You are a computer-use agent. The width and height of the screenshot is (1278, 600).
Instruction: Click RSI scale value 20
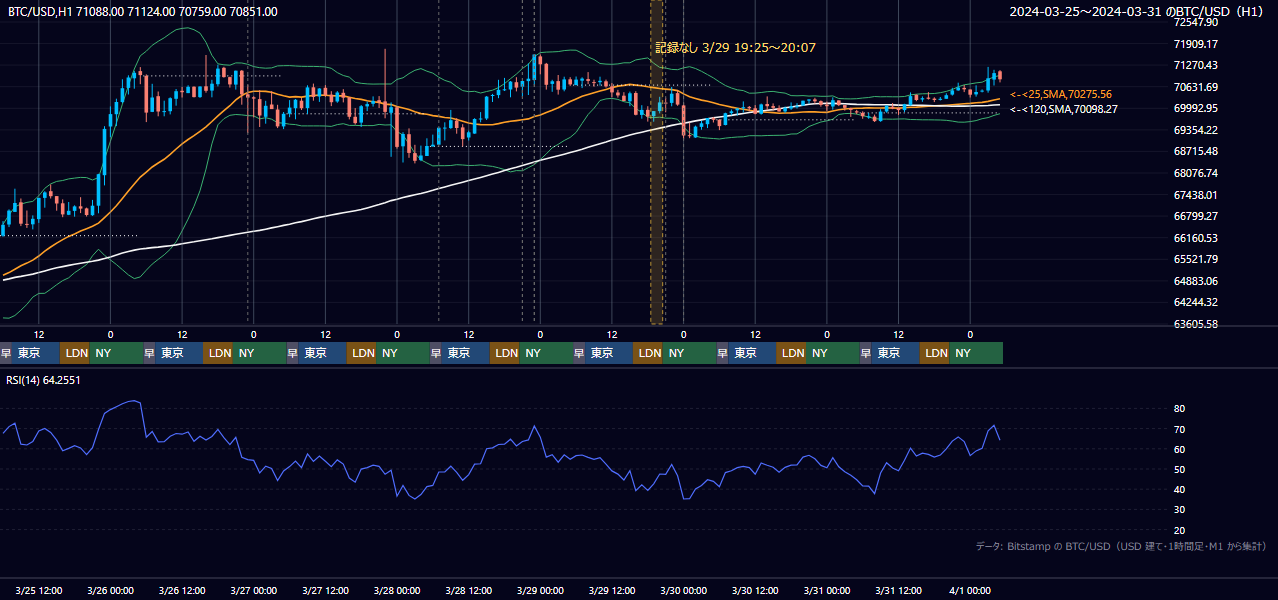click(1180, 531)
